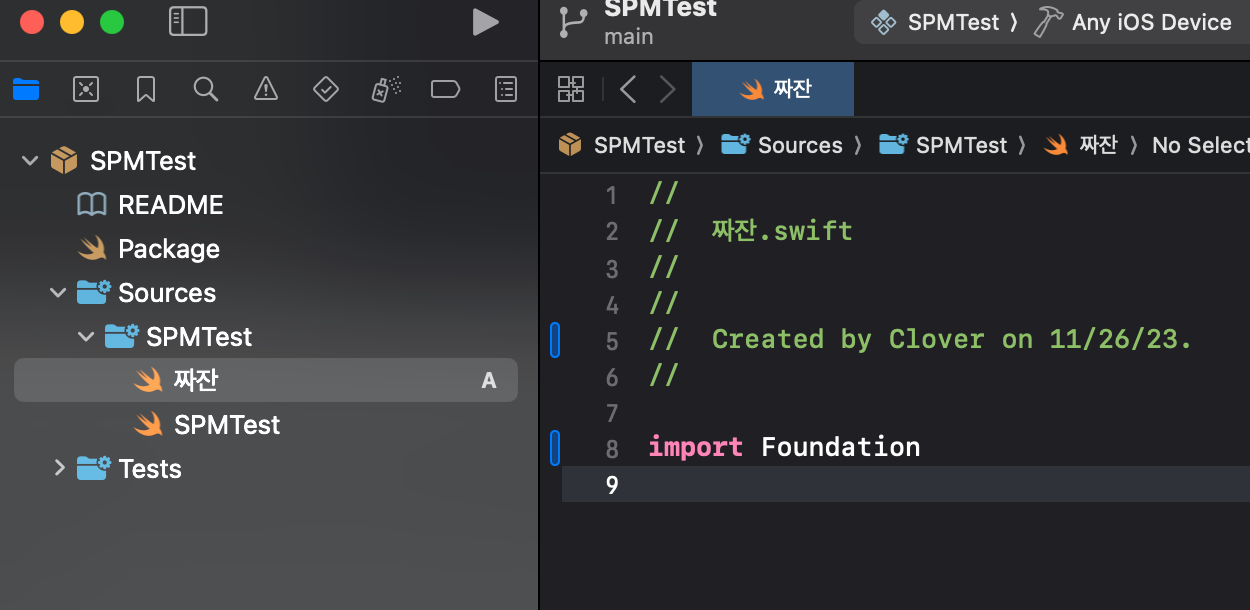Open the Debug navigator spray icon
This screenshot has width=1250, height=610.
point(386,90)
